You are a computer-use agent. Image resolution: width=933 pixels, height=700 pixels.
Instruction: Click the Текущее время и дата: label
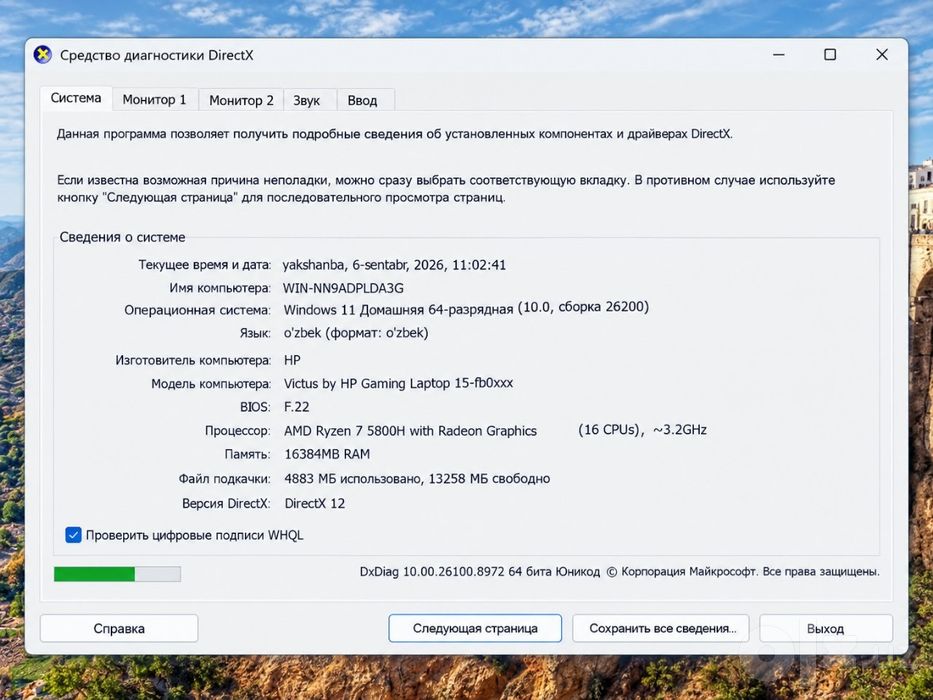click(205, 265)
